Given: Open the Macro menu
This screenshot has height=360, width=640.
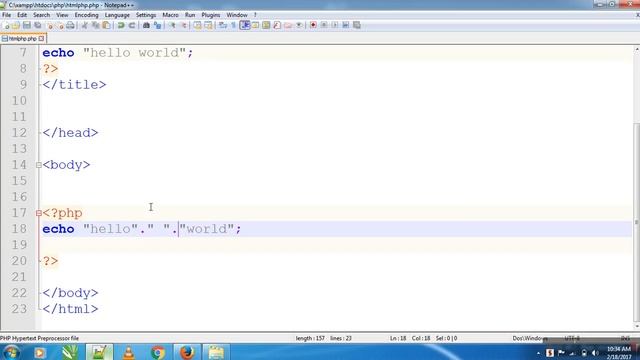Looking at the screenshot, I should [170, 15].
